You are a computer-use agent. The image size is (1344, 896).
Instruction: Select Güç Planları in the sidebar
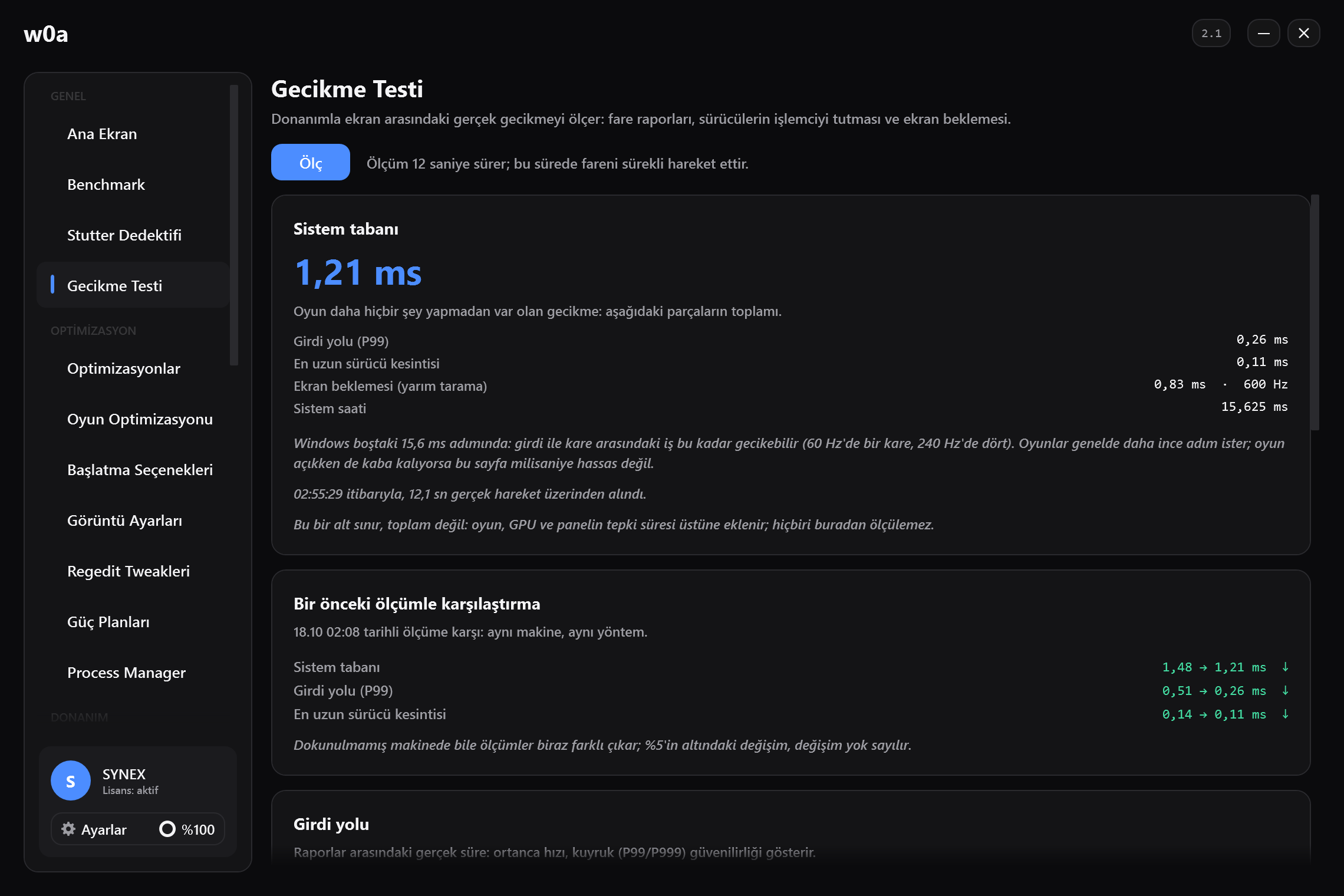(x=133, y=622)
